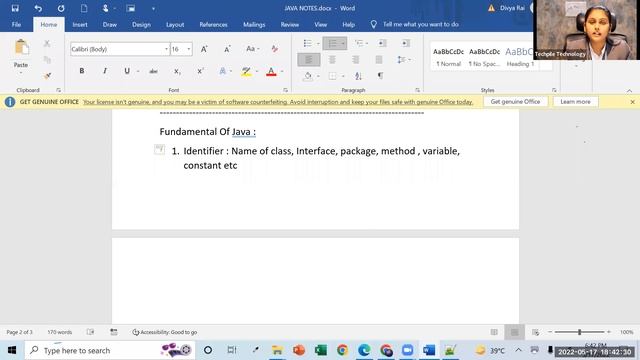The height and width of the screenshot is (360, 640).
Task: Open the line spacing dropdown
Action: pos(403,60)
